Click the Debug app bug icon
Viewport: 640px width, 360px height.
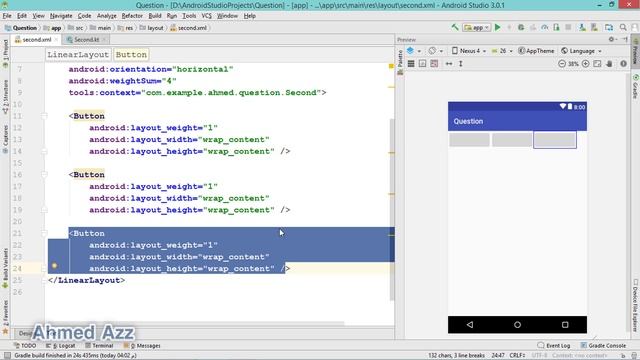point(521,27)
